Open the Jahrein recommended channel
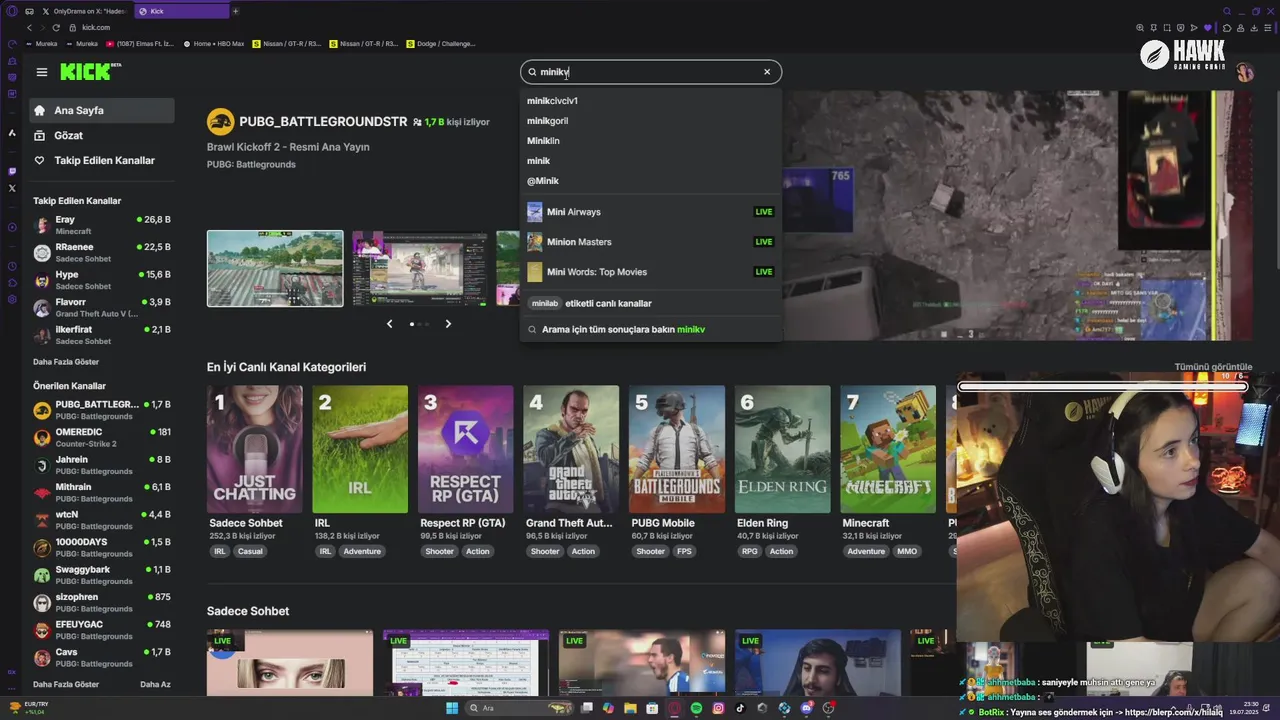This screenshot has height=720, width=1280. tap(101, 465)
